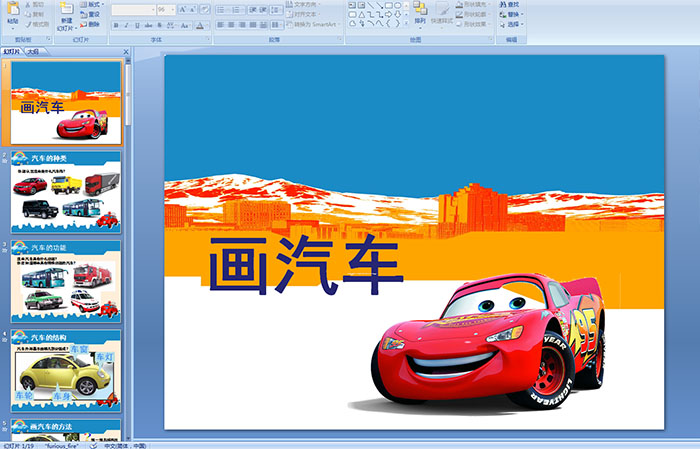The height and width of the screenshot is (449, 700).
Task: Select the Line shape in gallery
Action: (x=371, y=5)
